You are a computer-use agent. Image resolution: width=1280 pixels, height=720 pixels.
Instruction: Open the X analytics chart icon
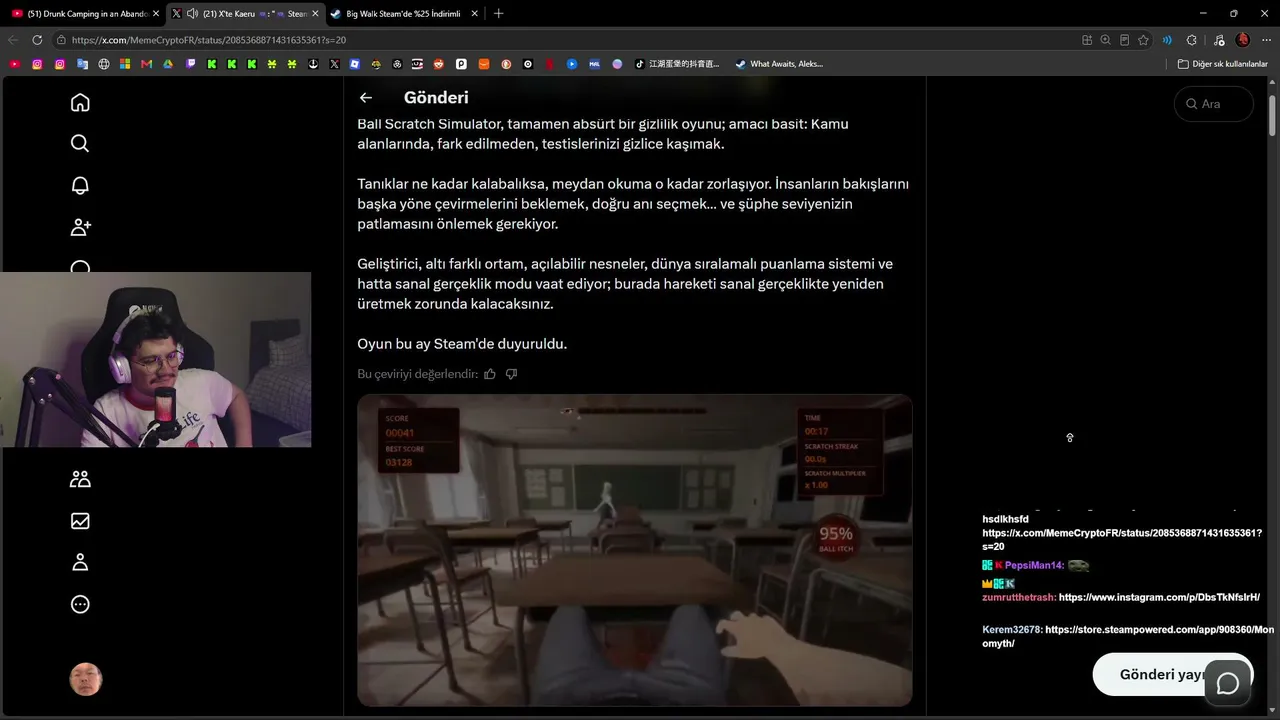80,521
